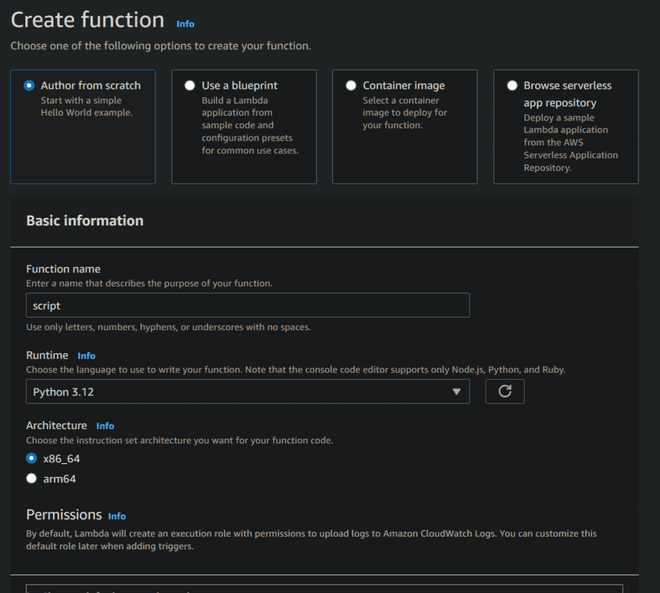Open Info link beside Create function
The image size is (660, 593).
pos(185,23)
